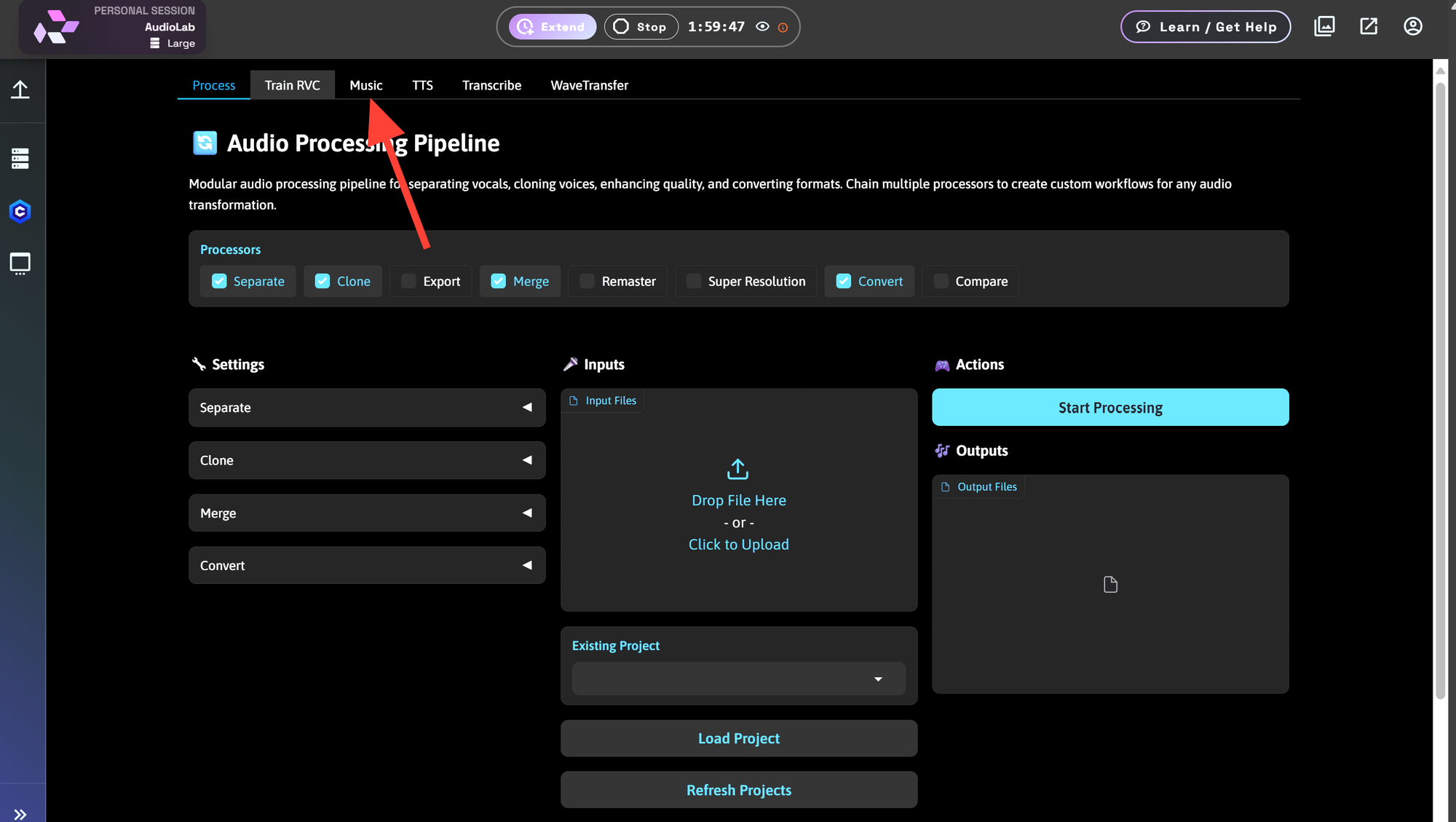The image size is (1456, 822).
Task: Disable the Clone processor checkbox
Action: click(322, 281)
